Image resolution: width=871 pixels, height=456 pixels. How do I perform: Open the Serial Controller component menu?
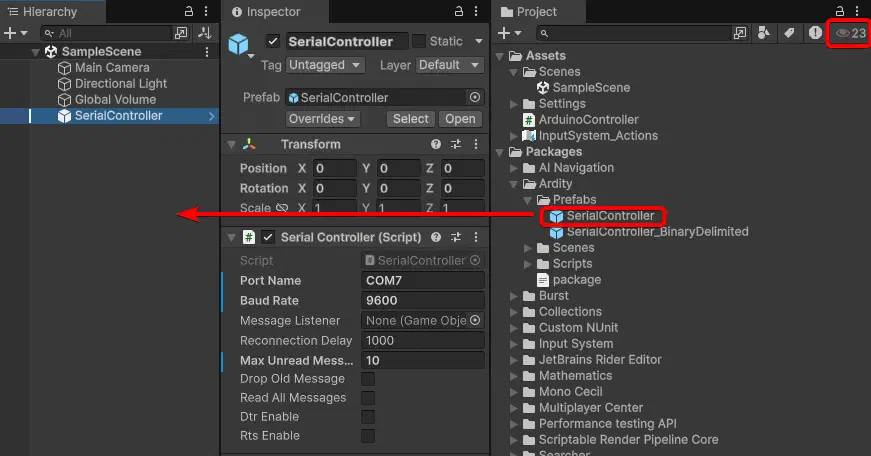click(x=476, y=237)
